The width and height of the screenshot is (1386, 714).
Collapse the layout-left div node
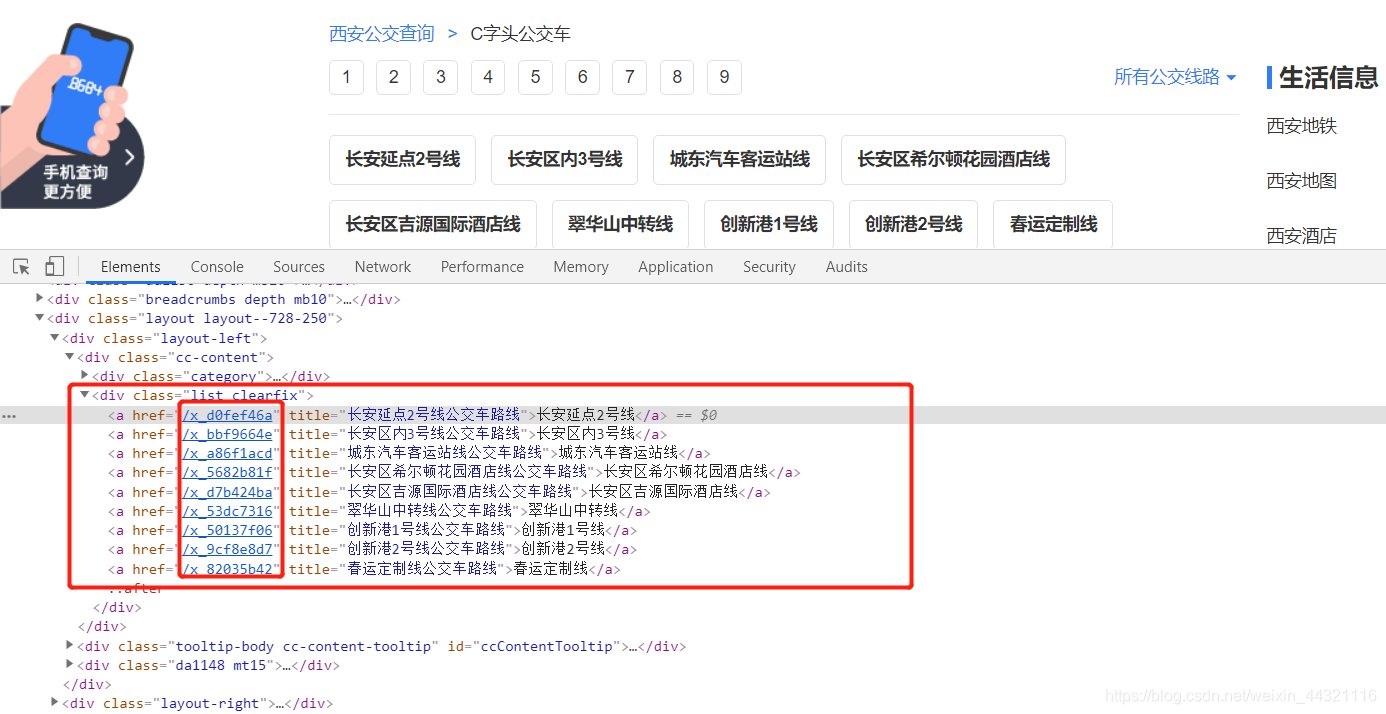55,338
